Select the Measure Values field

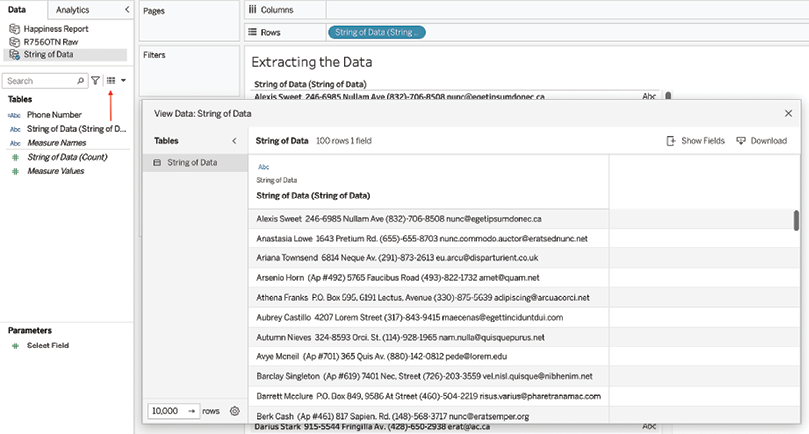(55, 171)
